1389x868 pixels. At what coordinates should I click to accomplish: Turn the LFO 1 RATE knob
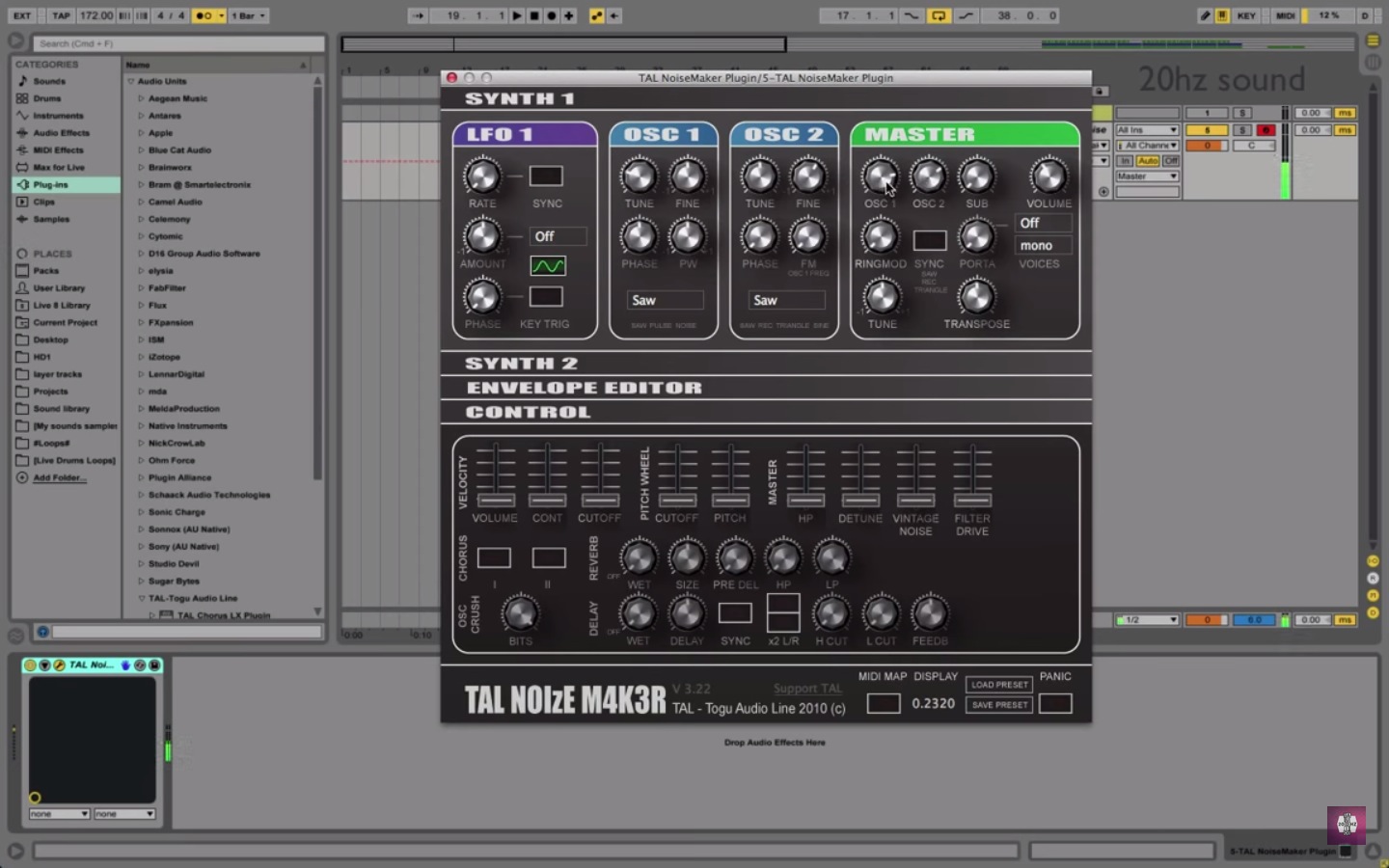(x=482, y=176)
